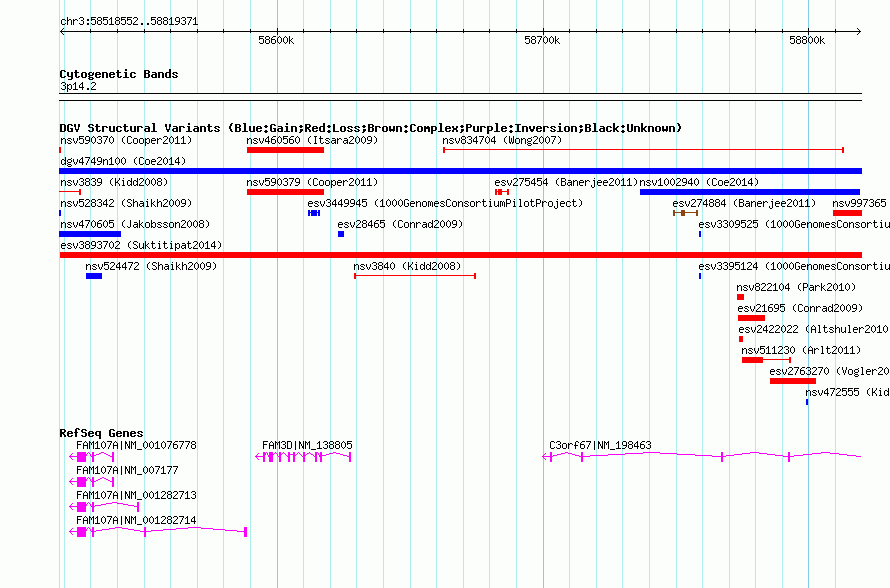Click the FAM107A NM_001076778 gene model glyph
Viewport: 890px width, 588px height.
(x=92, y=457)
